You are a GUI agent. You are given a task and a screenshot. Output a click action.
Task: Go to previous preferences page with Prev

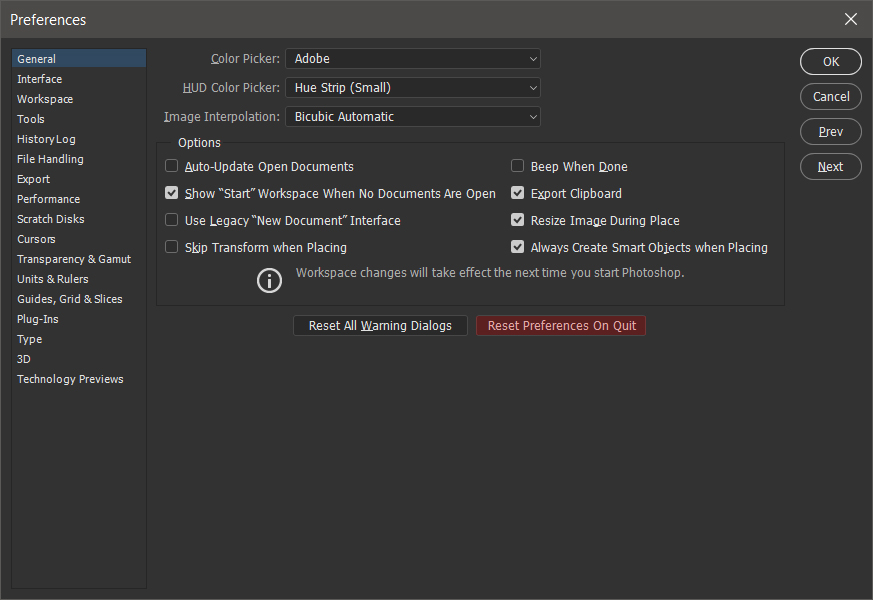point(831,132)
